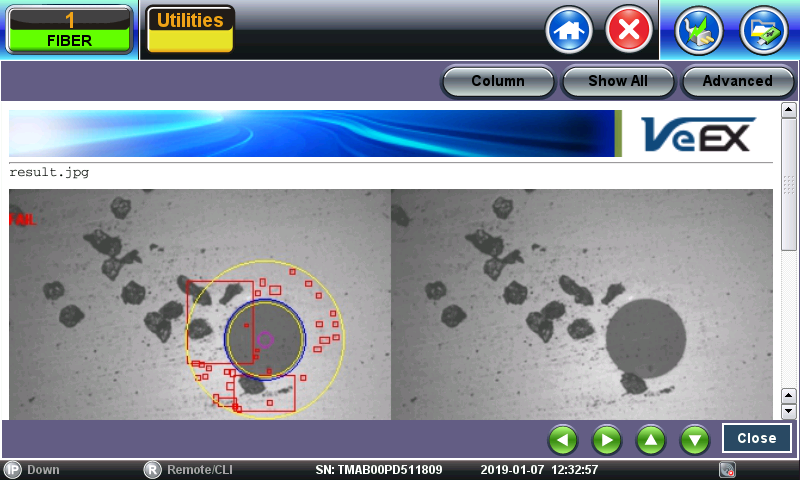Click the analyzed fiber image with overlays
The image size is (800, 480).
199,303
